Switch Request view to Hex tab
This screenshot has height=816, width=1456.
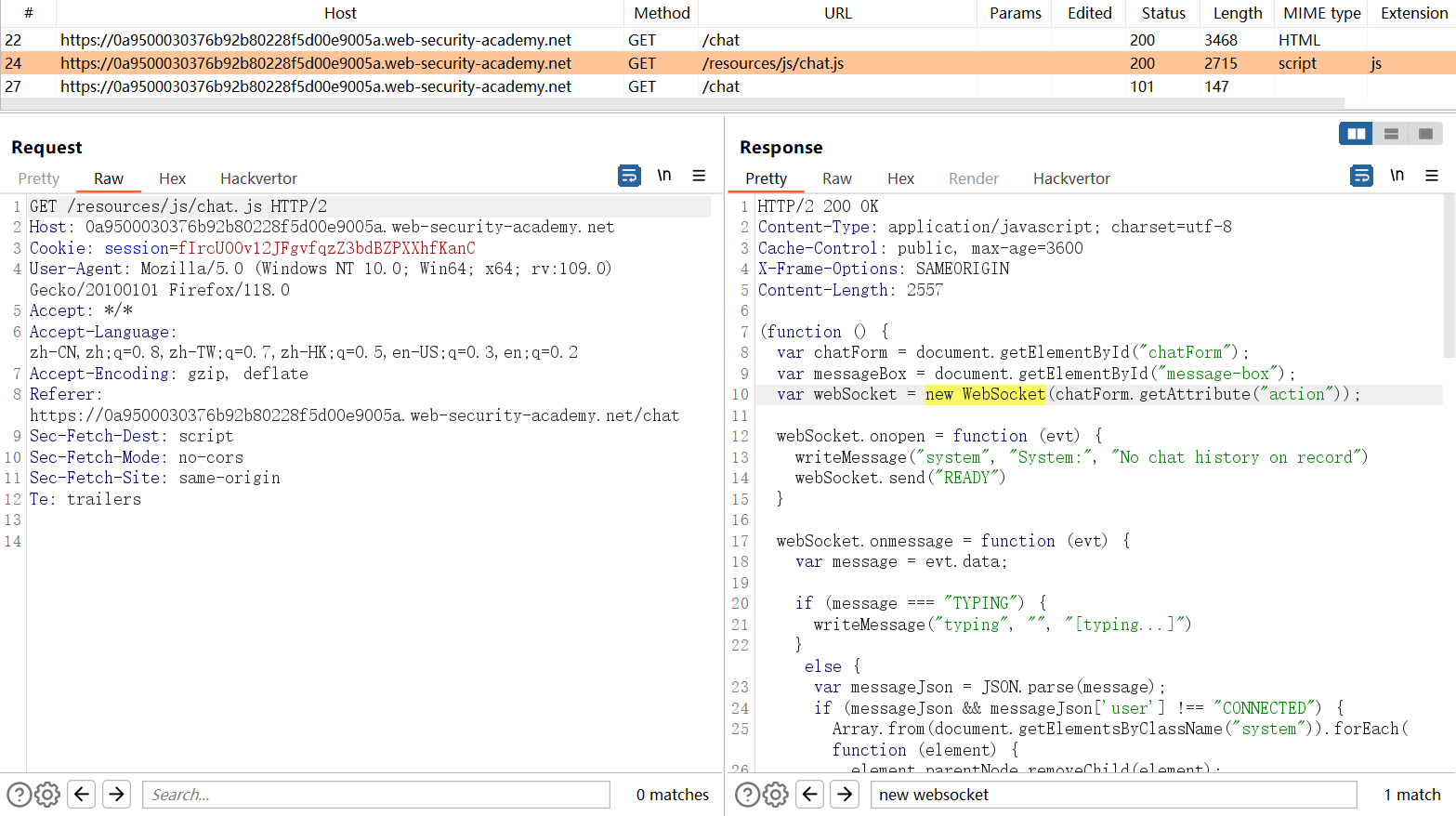(172, 178)
